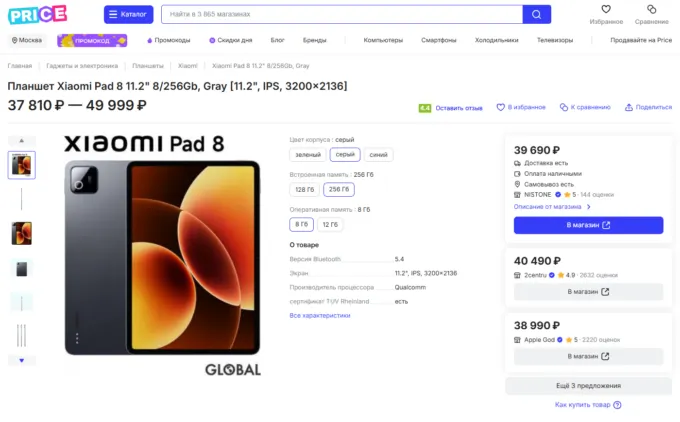
Task: Focus the store search input field
Action: click(342, 14)
